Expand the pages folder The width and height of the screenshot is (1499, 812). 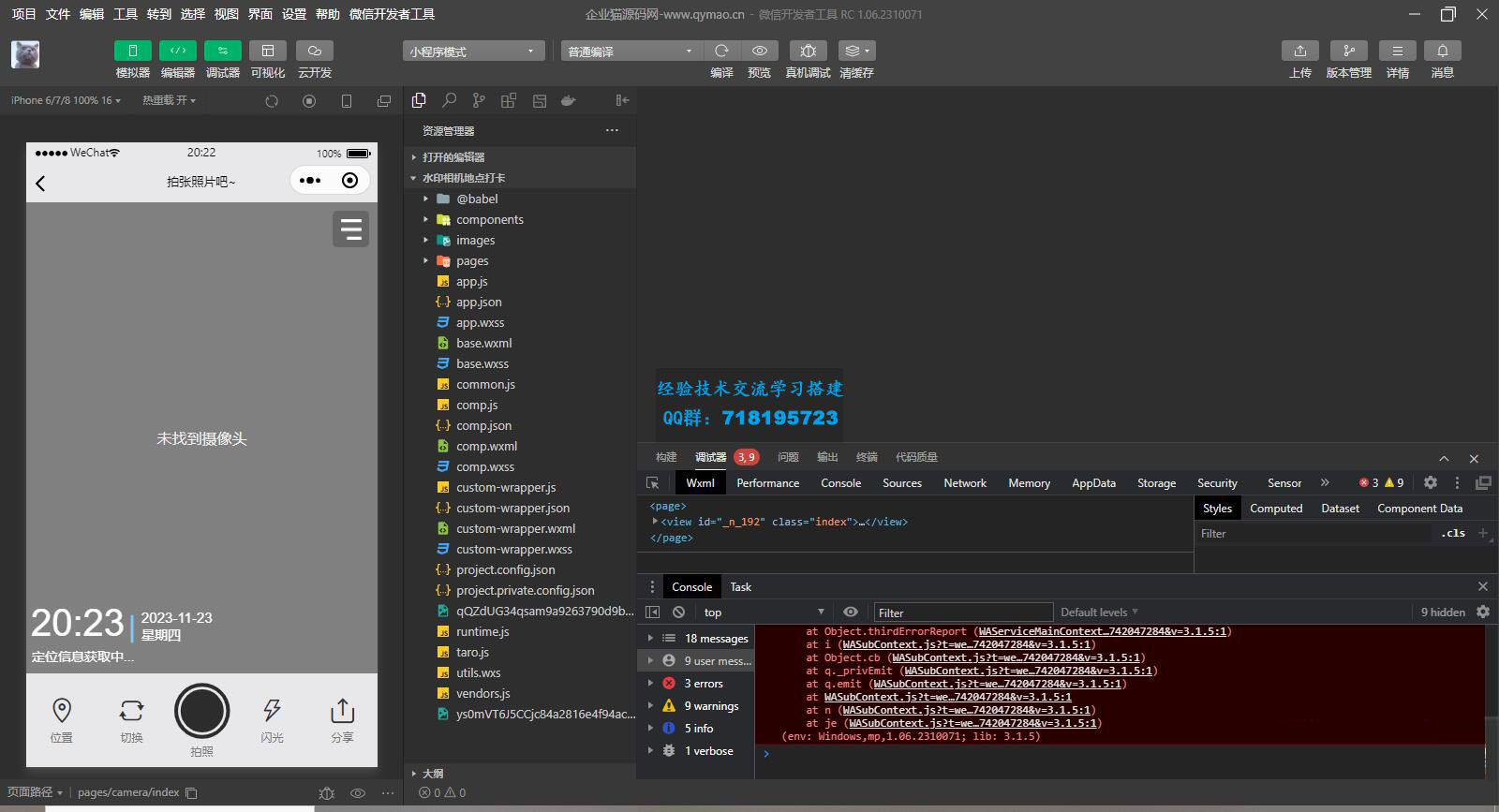(520, 260)
